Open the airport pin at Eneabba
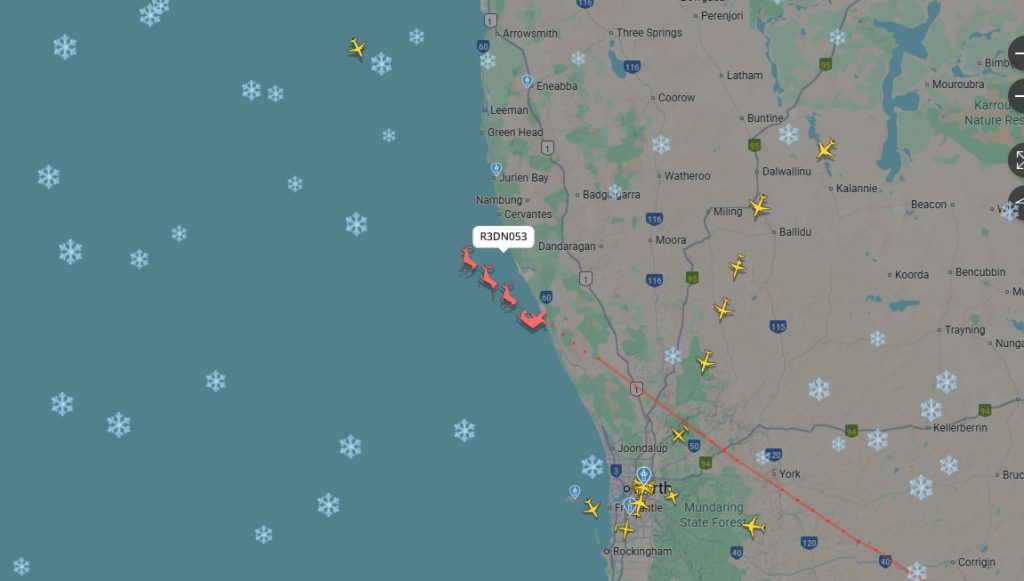This screenshot has width=1024, height=581. click(527, 82)
